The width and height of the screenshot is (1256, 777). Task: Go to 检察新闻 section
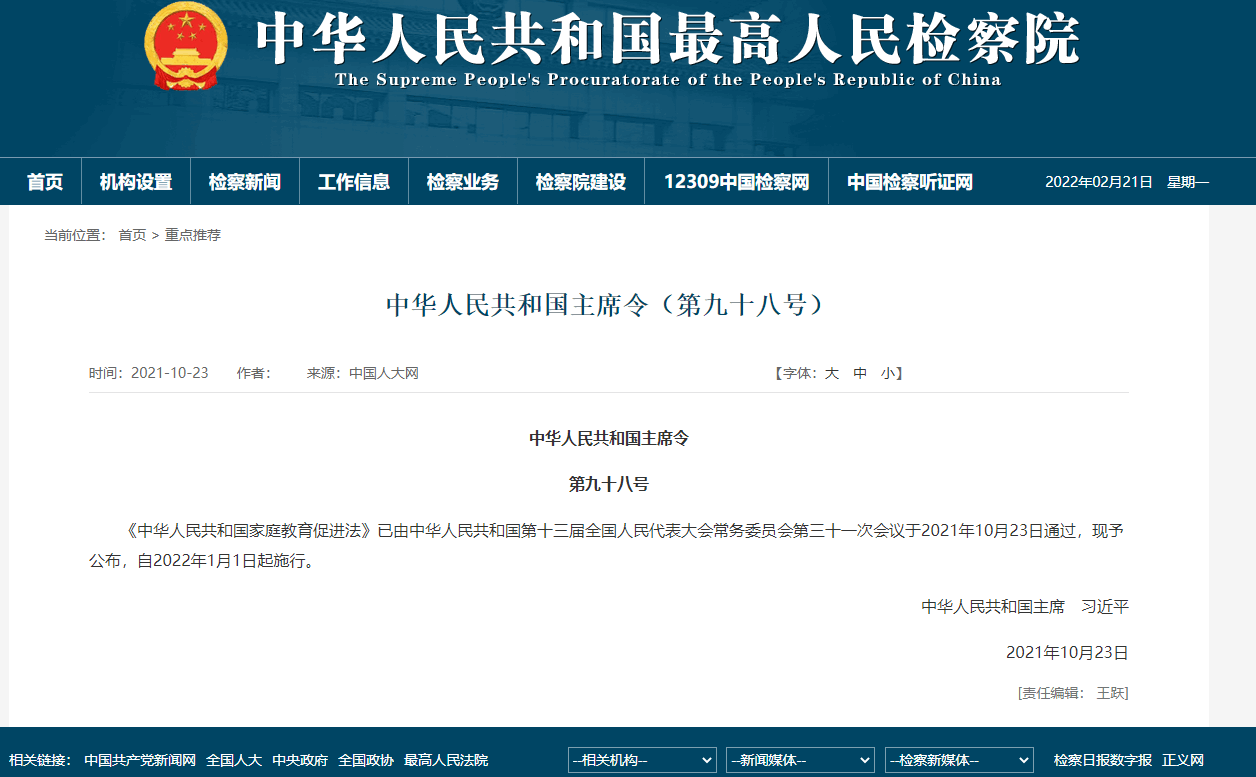point(245,182)
